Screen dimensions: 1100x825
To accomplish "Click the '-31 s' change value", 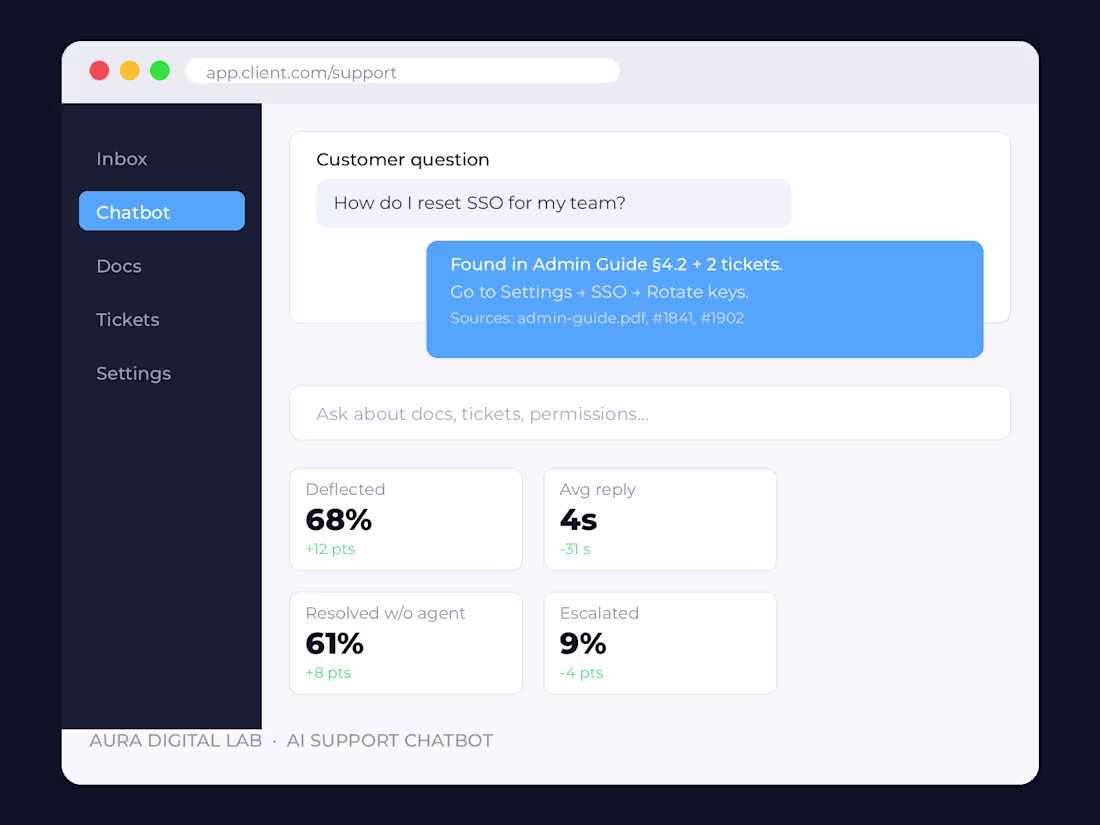I will 575,549.
